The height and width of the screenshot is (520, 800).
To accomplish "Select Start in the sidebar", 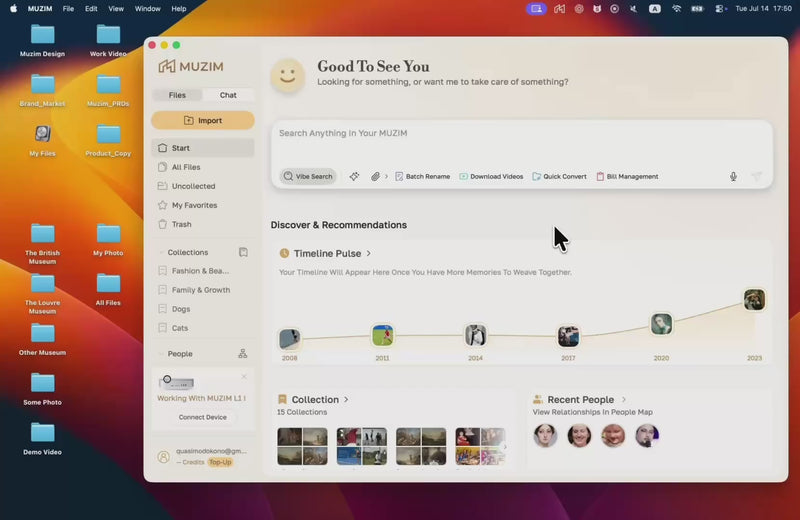I will 203,148.
